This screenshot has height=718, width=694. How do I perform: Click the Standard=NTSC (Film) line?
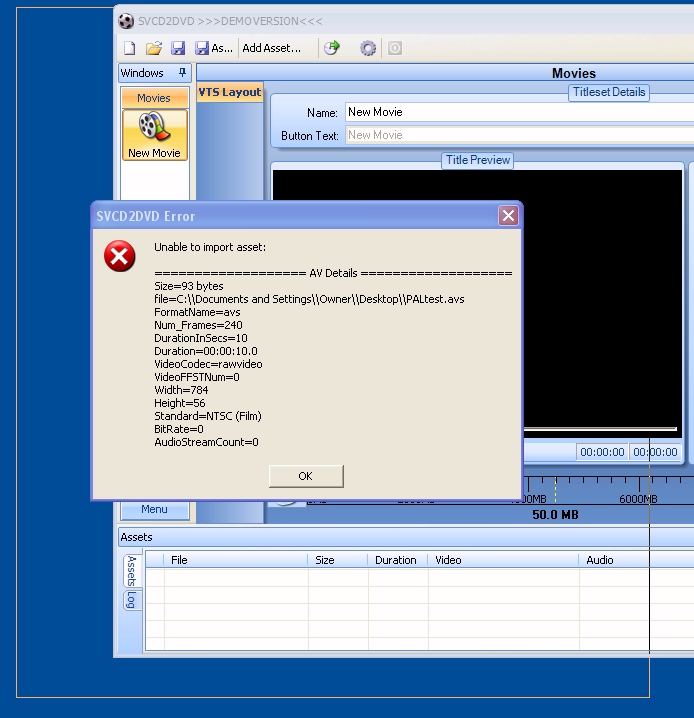(x=208, y=416)
